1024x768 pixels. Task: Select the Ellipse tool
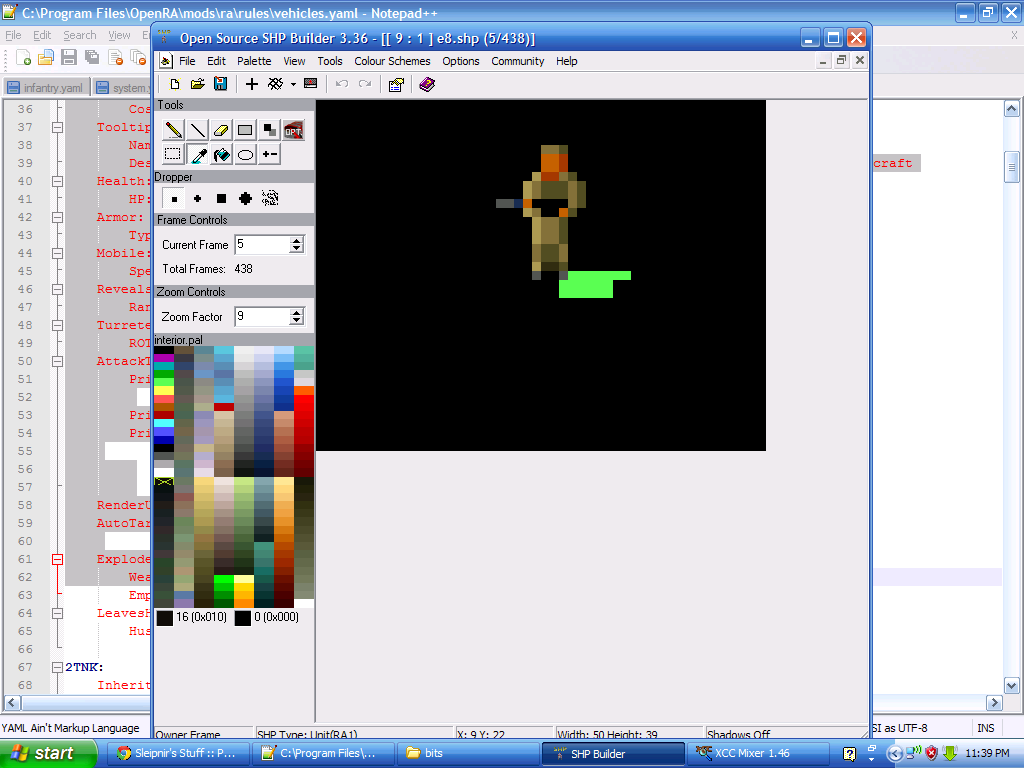click(245, 154)
